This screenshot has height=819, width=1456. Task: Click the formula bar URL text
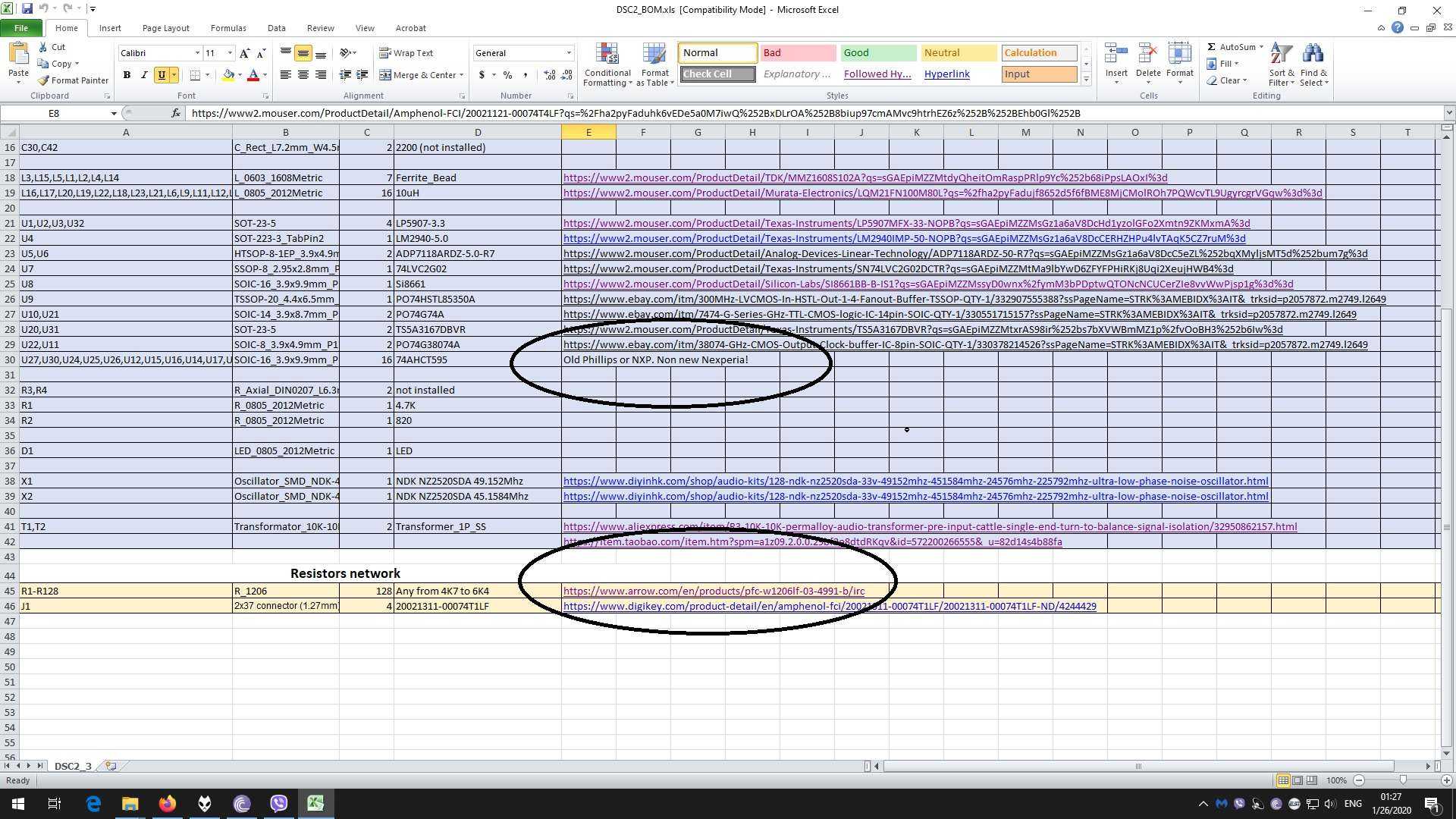(635, 113)
